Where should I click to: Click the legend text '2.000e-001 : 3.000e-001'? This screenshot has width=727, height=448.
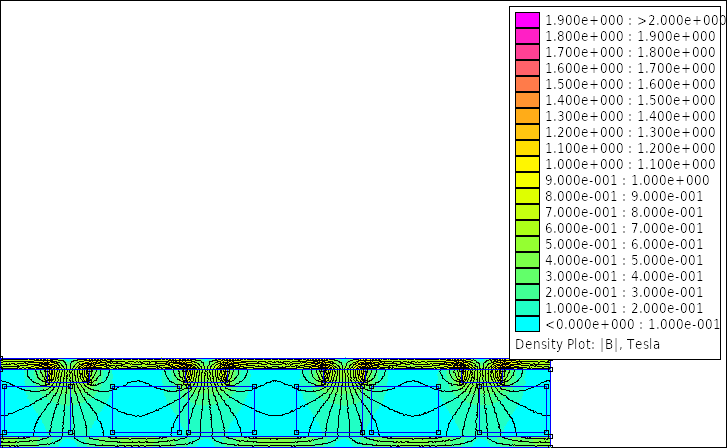click(624, 292)
